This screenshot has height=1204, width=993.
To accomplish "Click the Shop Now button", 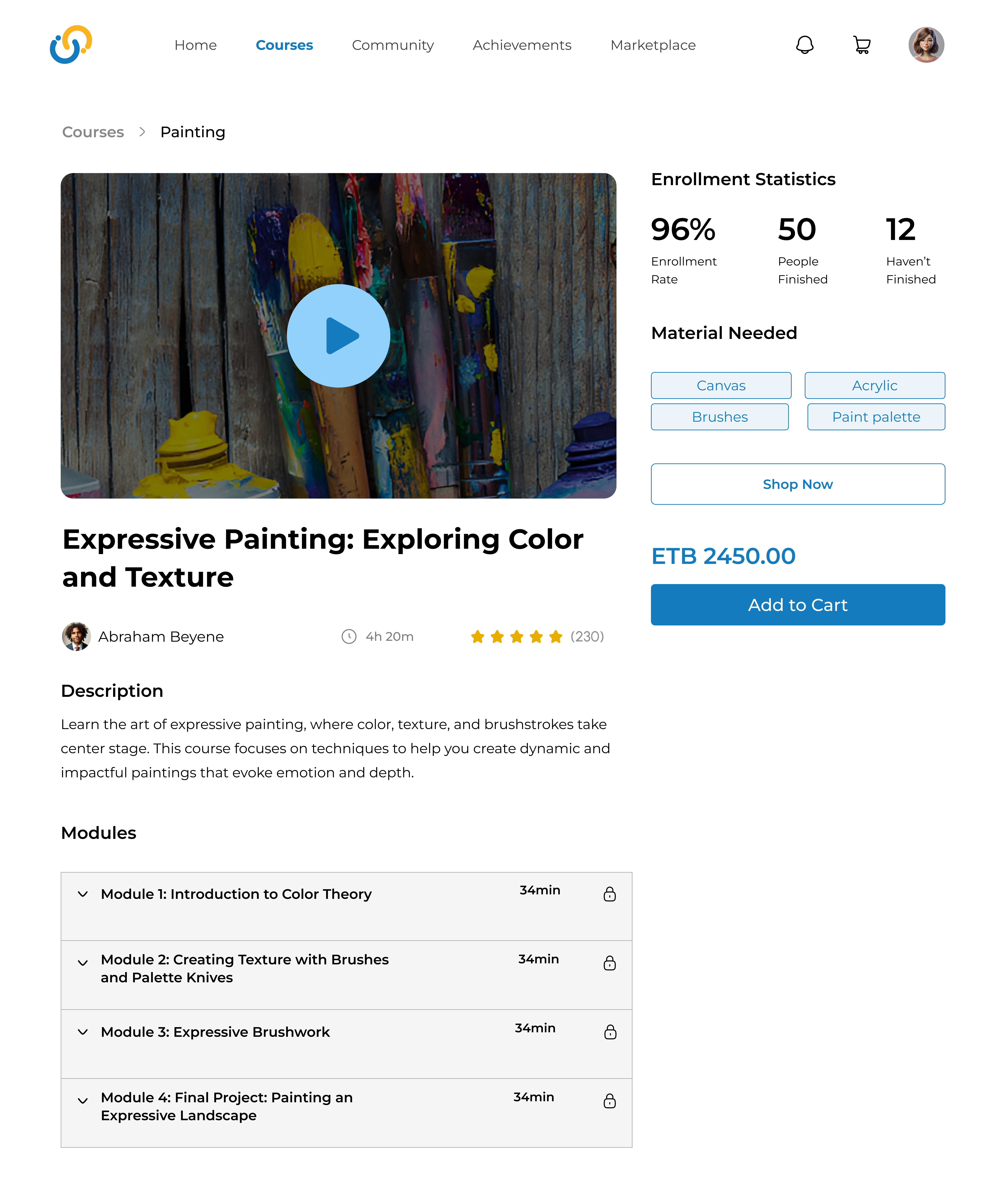I will (x=797, y=484).
